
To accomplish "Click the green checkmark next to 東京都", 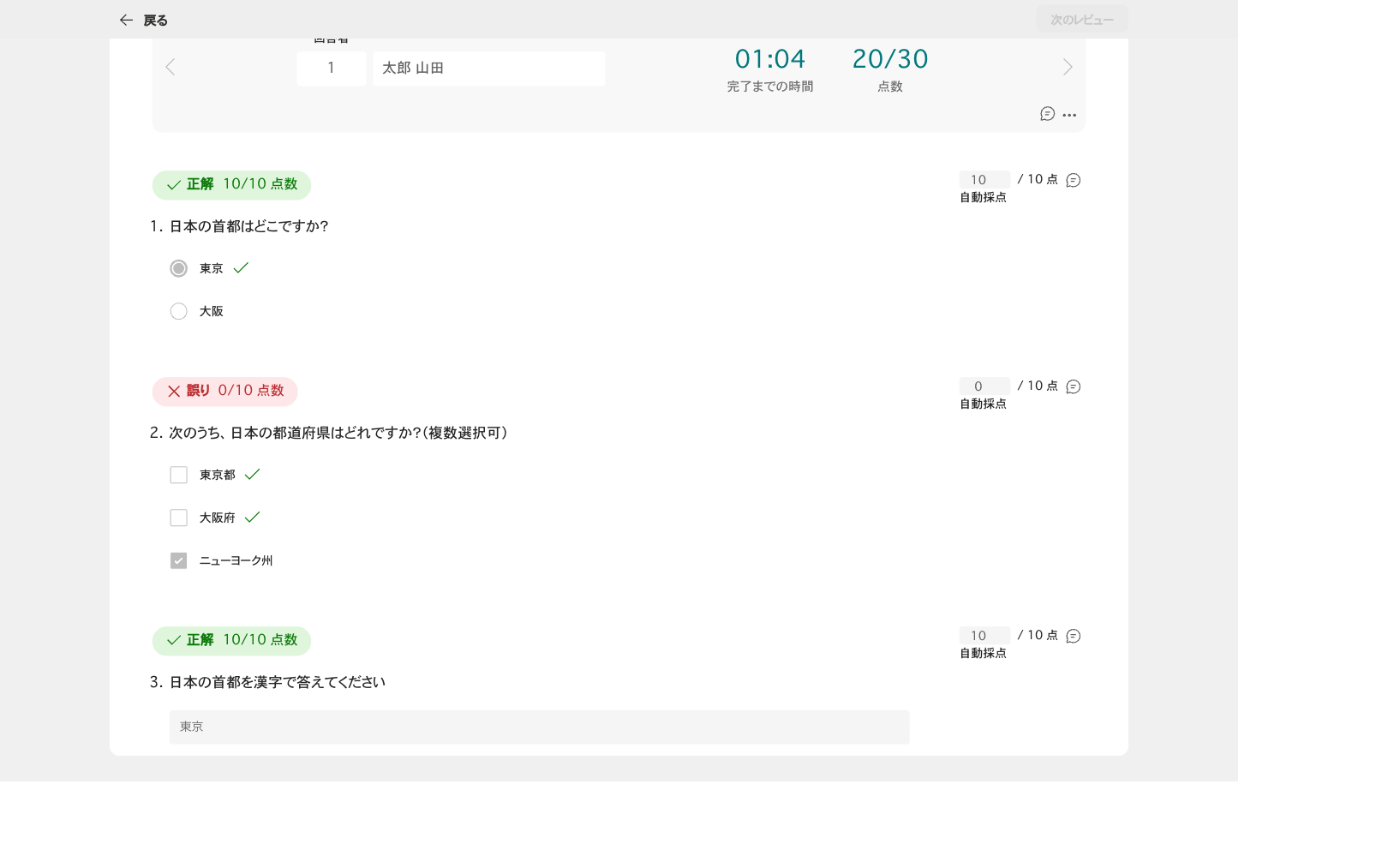I will coord(252,474).
